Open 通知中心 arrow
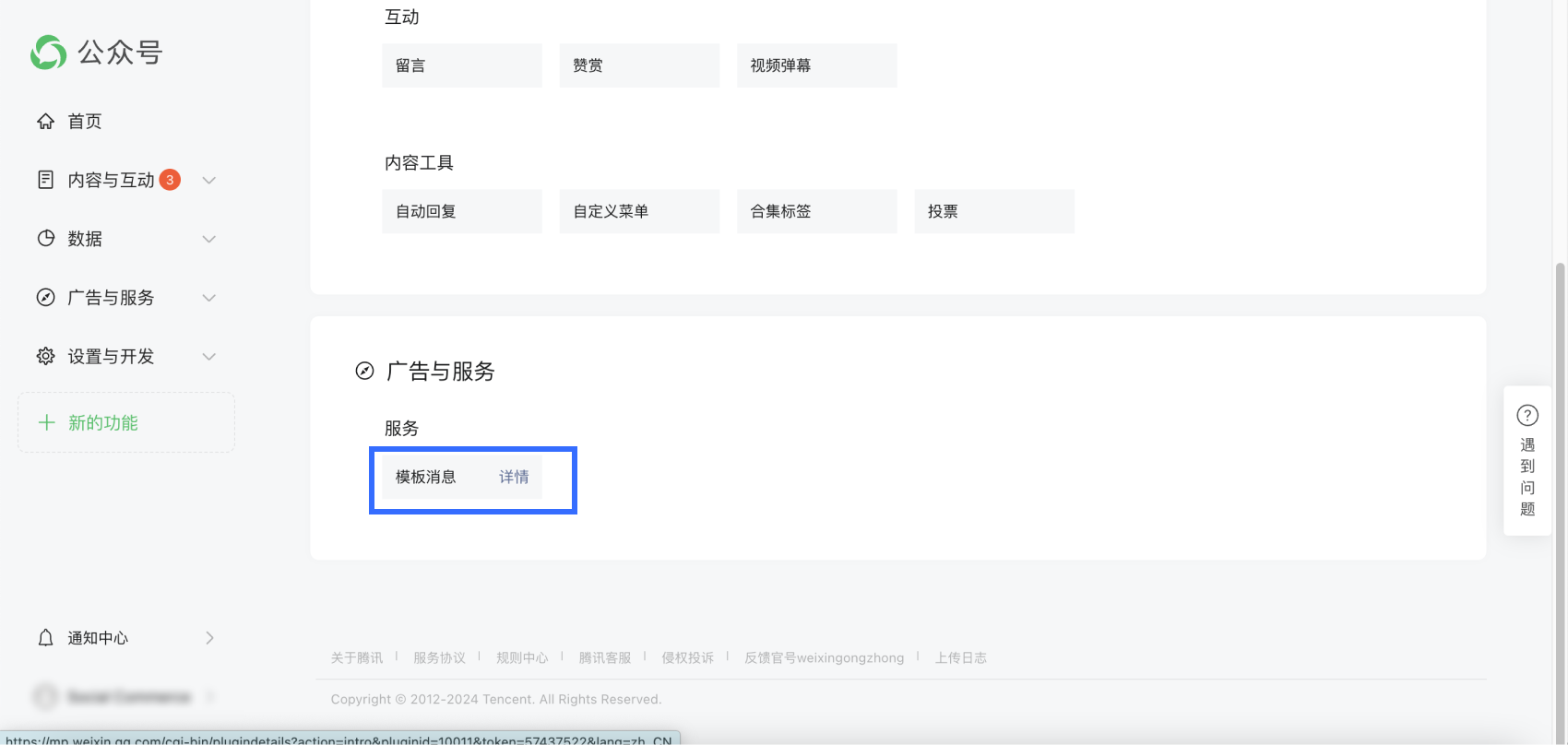The image size is (1568, 745). click(x=209, y=638)
